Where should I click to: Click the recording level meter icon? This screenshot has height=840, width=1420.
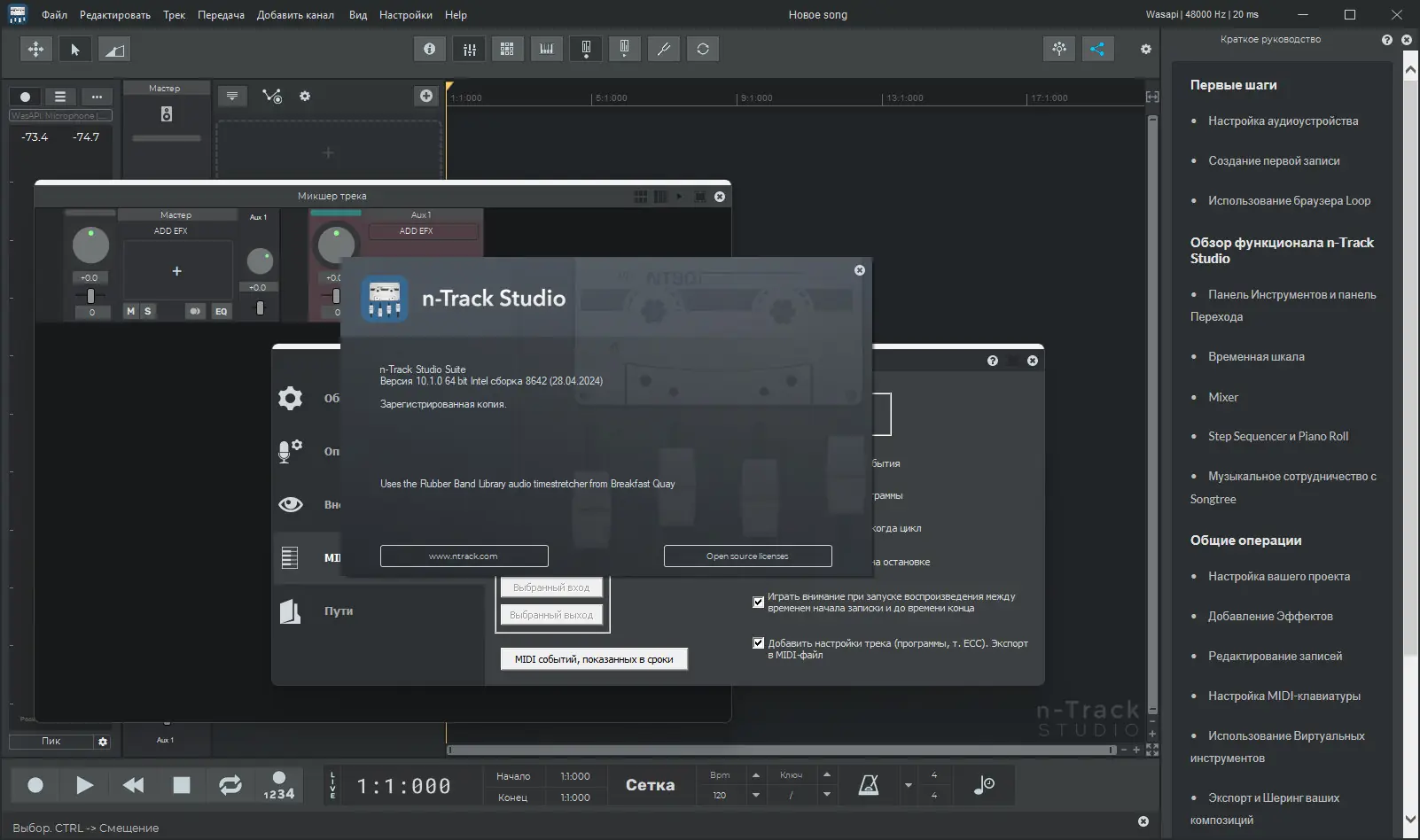[586, 50]
